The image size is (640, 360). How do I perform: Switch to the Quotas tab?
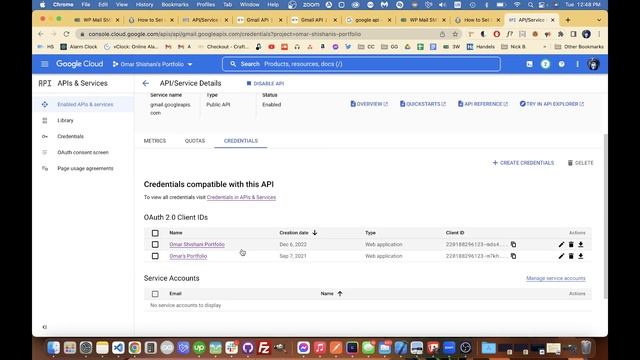click(x=195, y=141)
